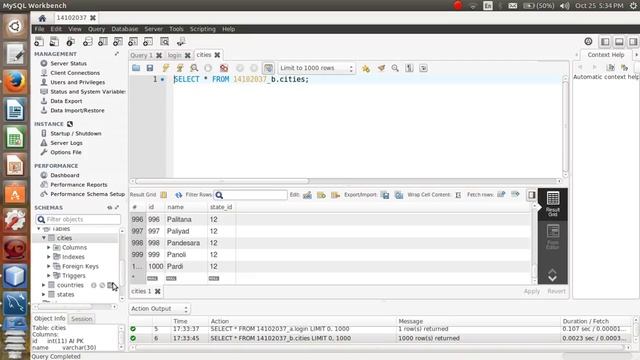The width and height of the screenshot is (640, 360).
Task: Toggle left sidebar panel visibility
Action: click(605, 42)
